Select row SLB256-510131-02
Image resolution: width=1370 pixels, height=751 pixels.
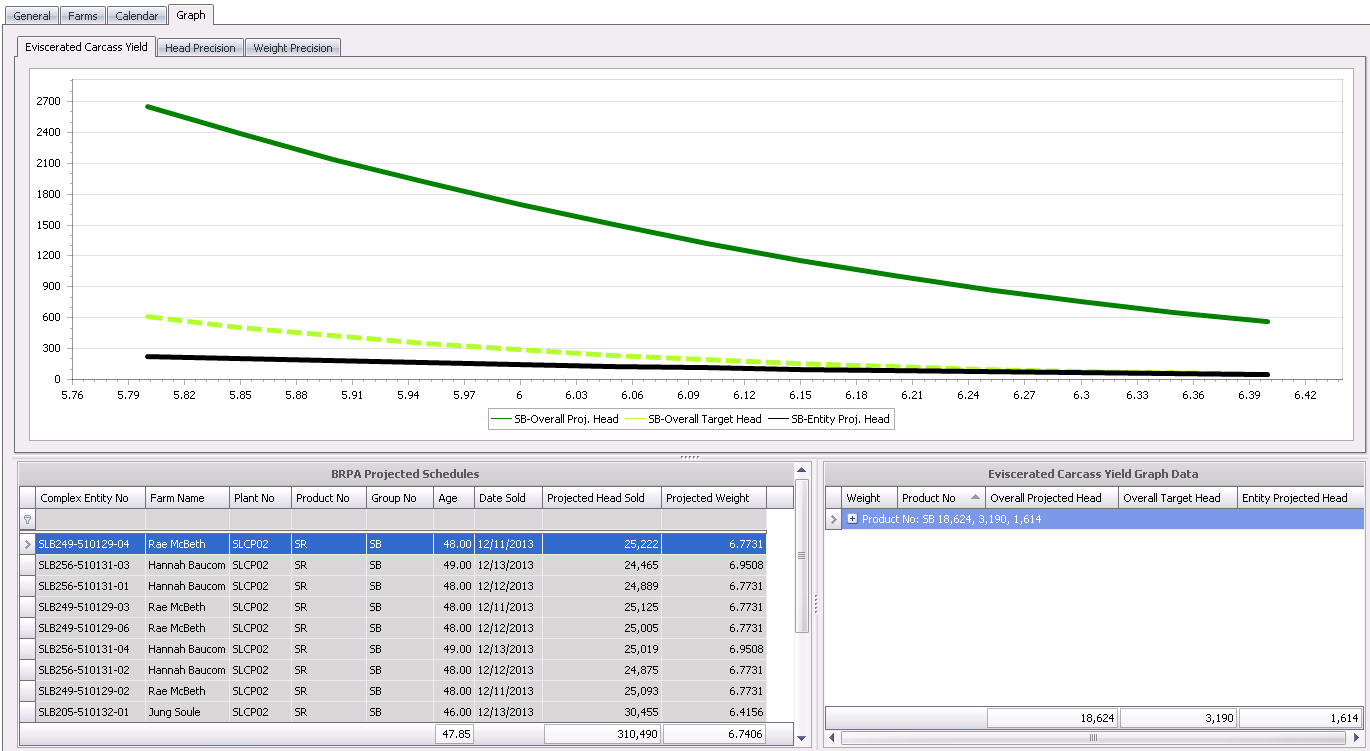pos(401,670)
